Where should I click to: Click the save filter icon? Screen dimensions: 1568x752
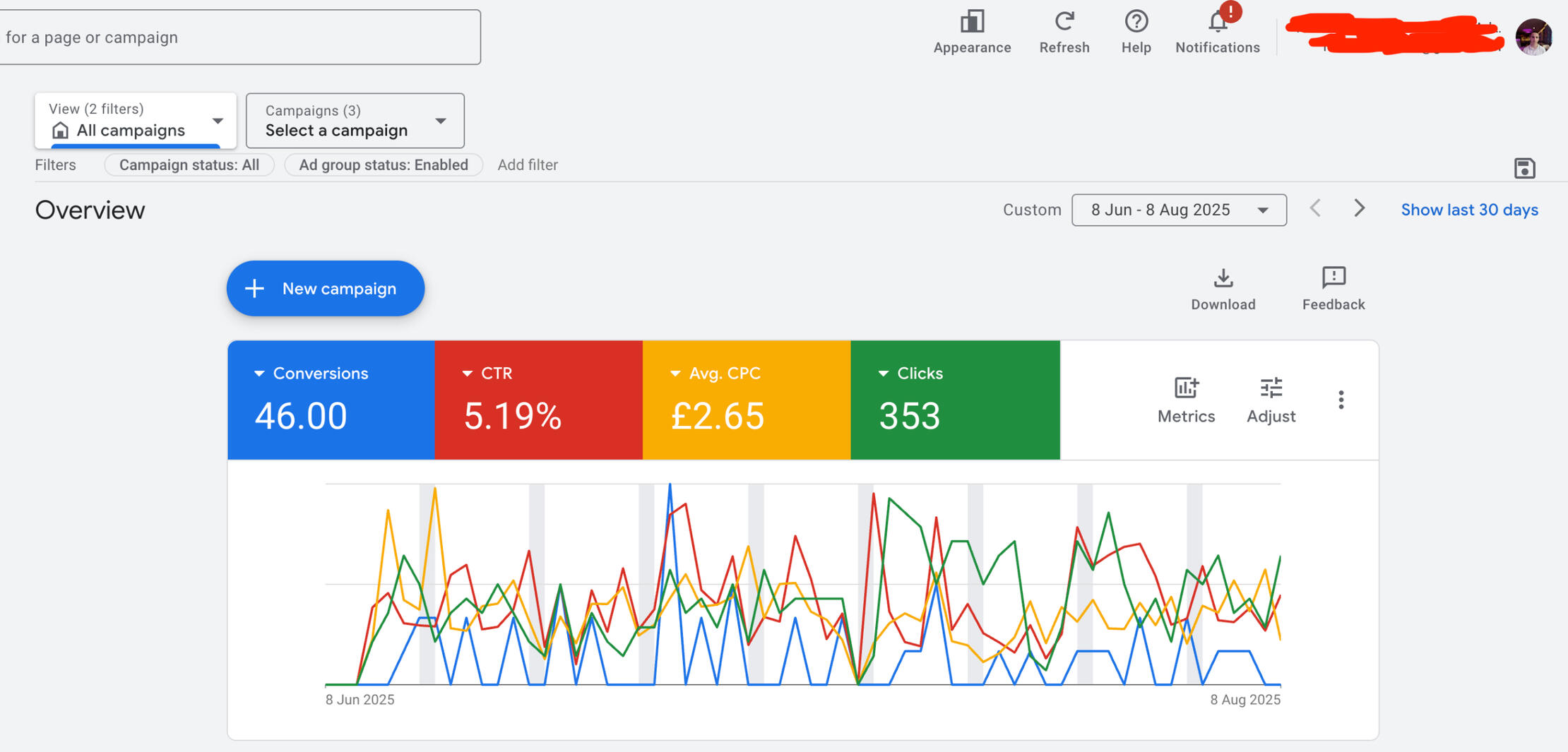1524,168
